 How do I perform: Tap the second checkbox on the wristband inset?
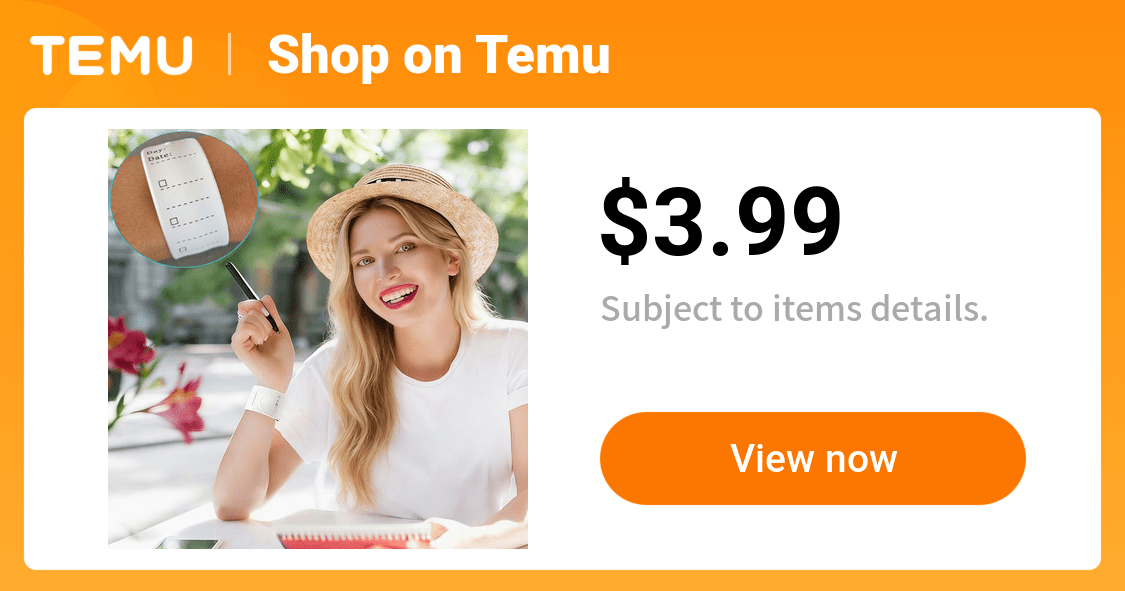click(x=174, y=221)
